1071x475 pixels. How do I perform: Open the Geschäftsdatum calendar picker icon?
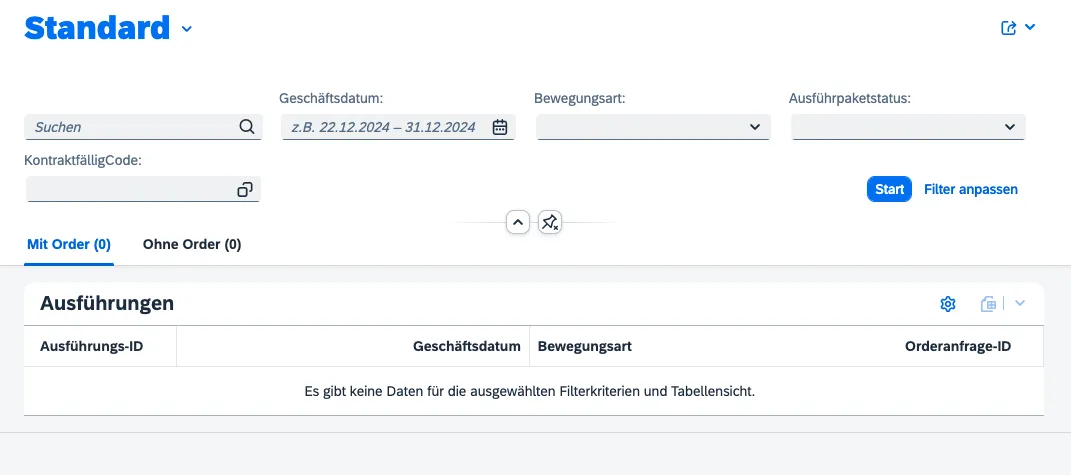[x=500, y=127]
